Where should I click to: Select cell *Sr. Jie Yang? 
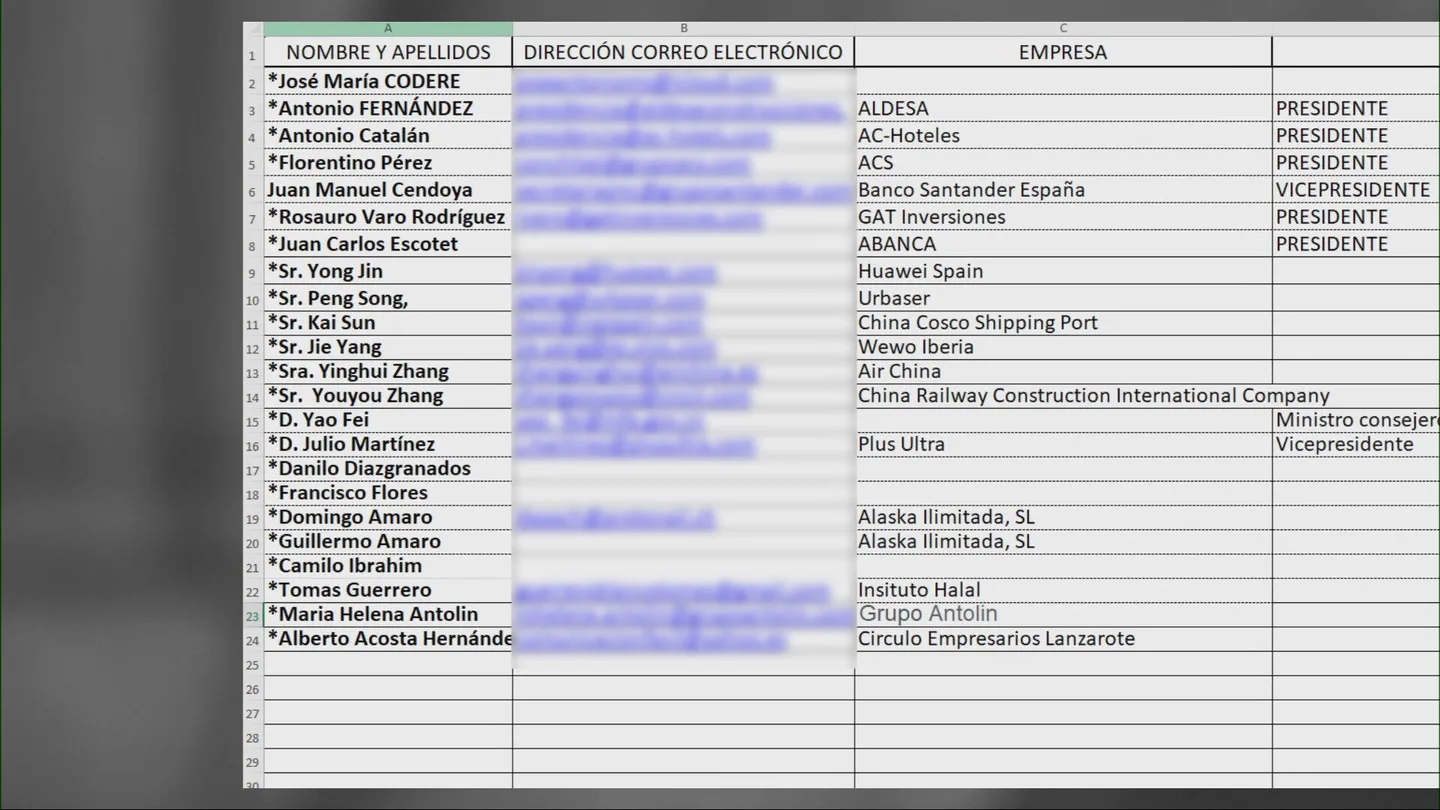tap(388, 346)
